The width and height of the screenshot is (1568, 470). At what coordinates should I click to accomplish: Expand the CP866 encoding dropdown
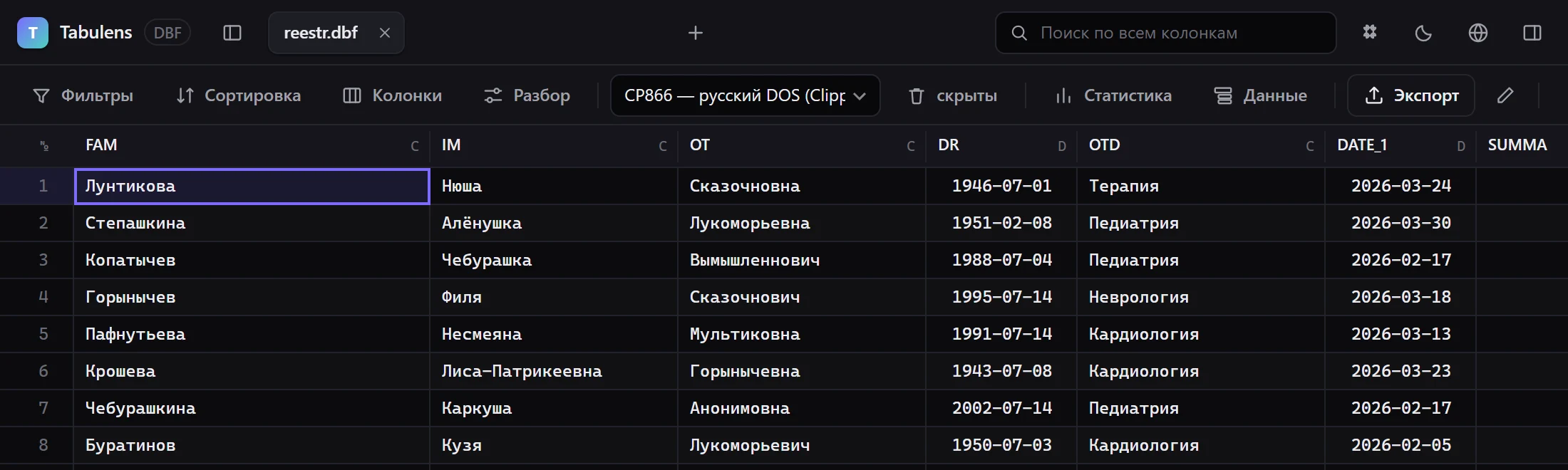click(x=746, y=95)
